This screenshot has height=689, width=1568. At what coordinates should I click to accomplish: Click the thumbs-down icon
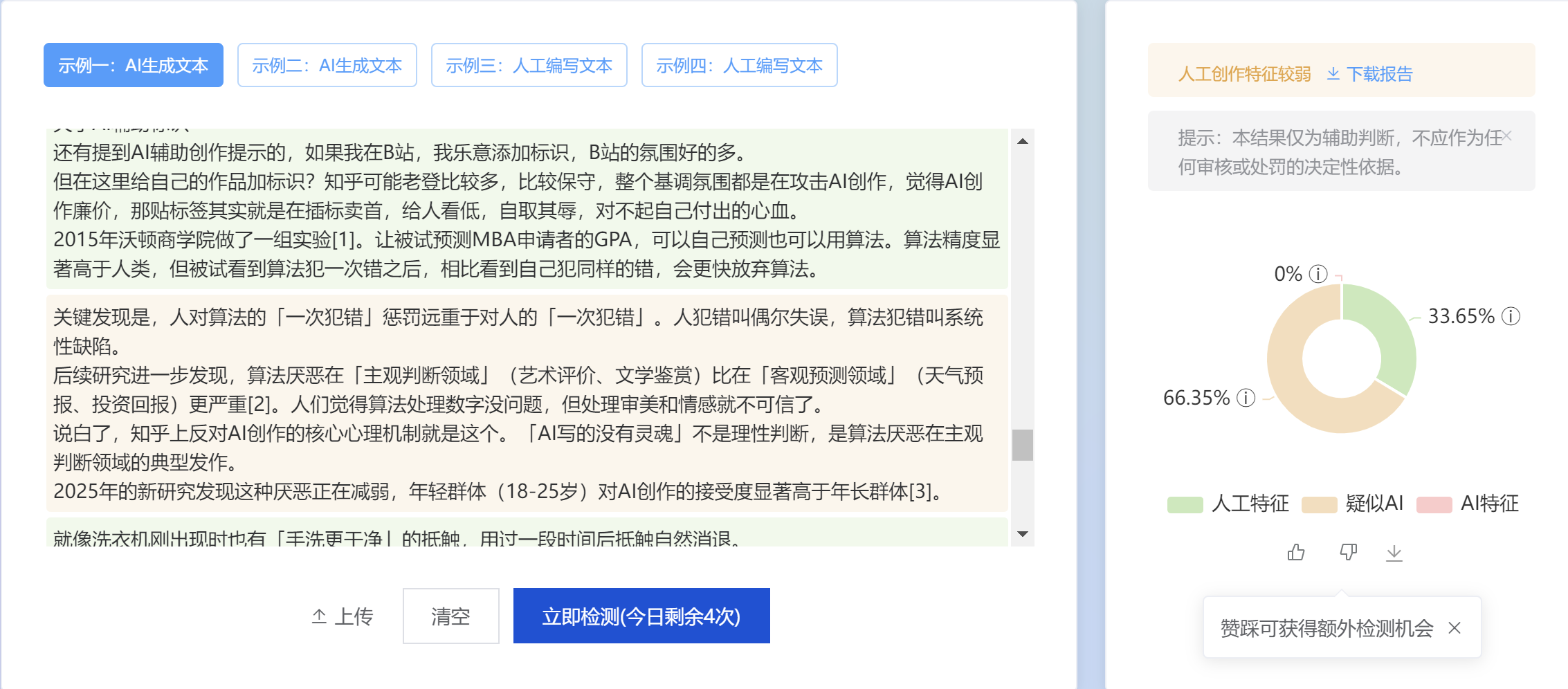click(1348, 552)
